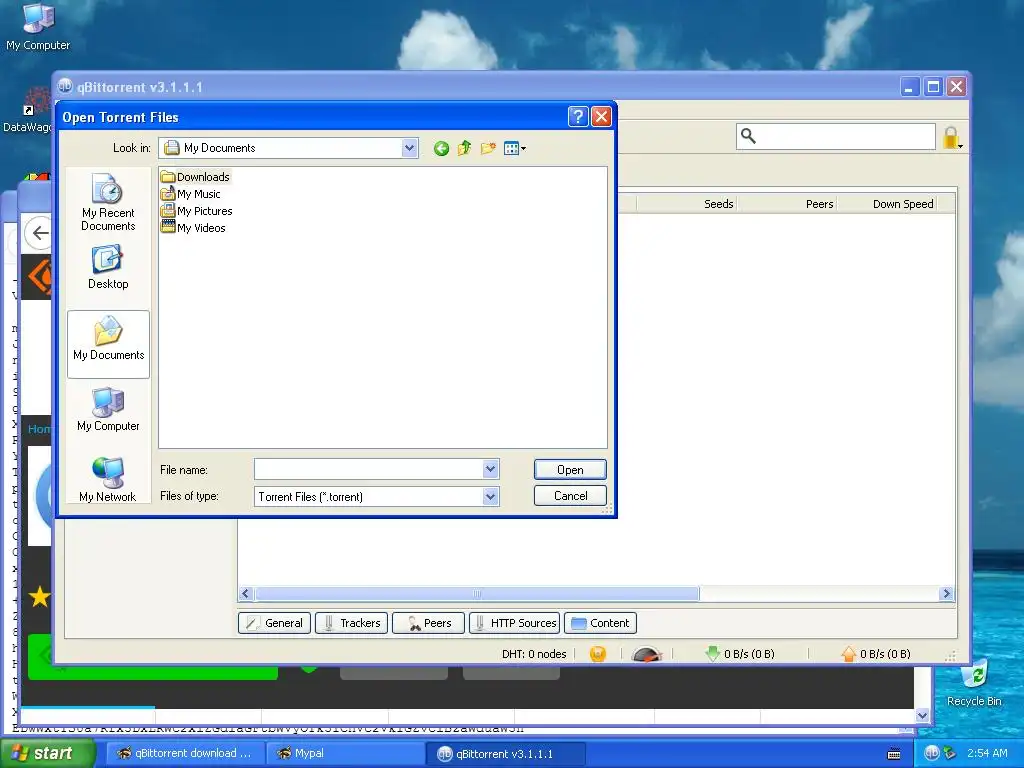The image size is (1024, 768).
Task: Click the green download speed icon
Action: tap(712, 654)
